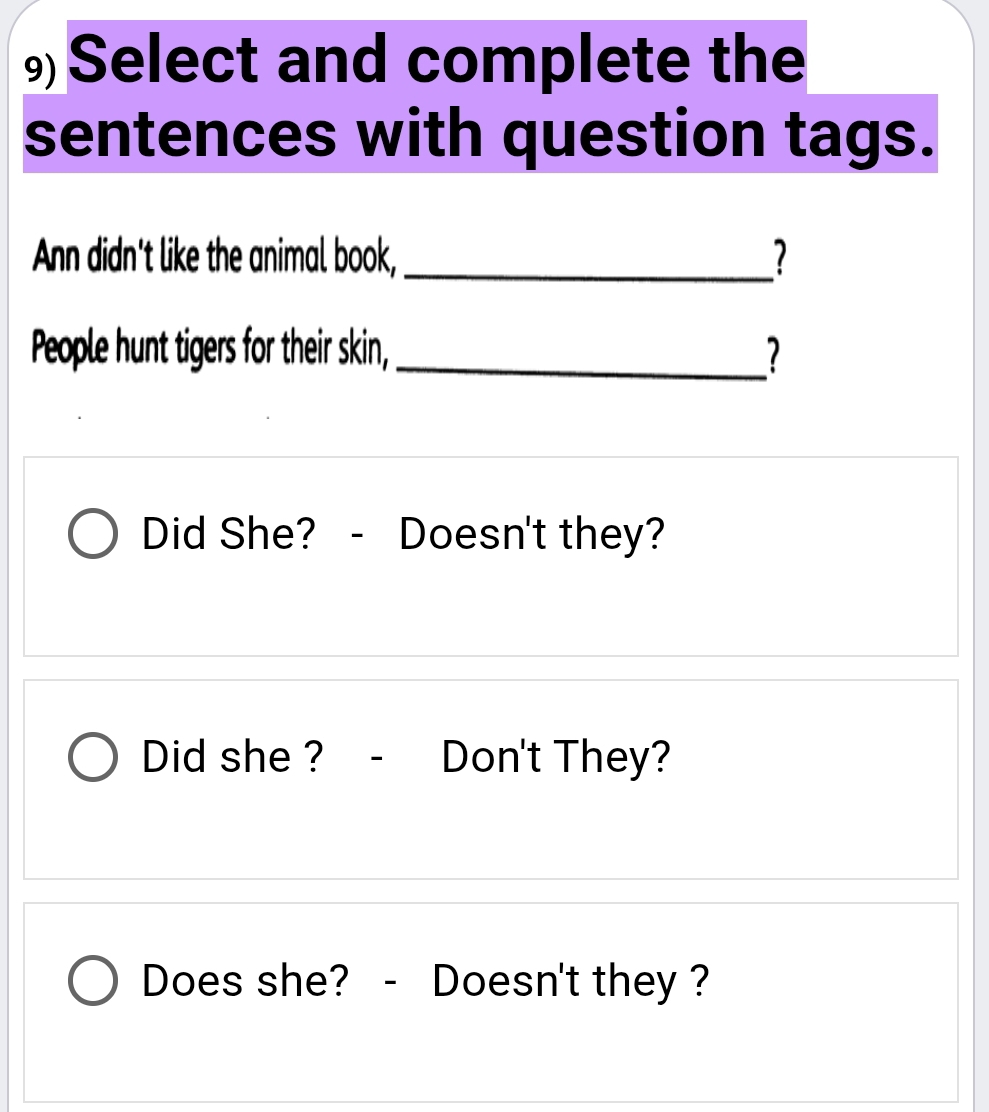Click the dash separator in the "Don't They?" option
The width and height of the screenshot is (989, 1112).
pos(377,758)
